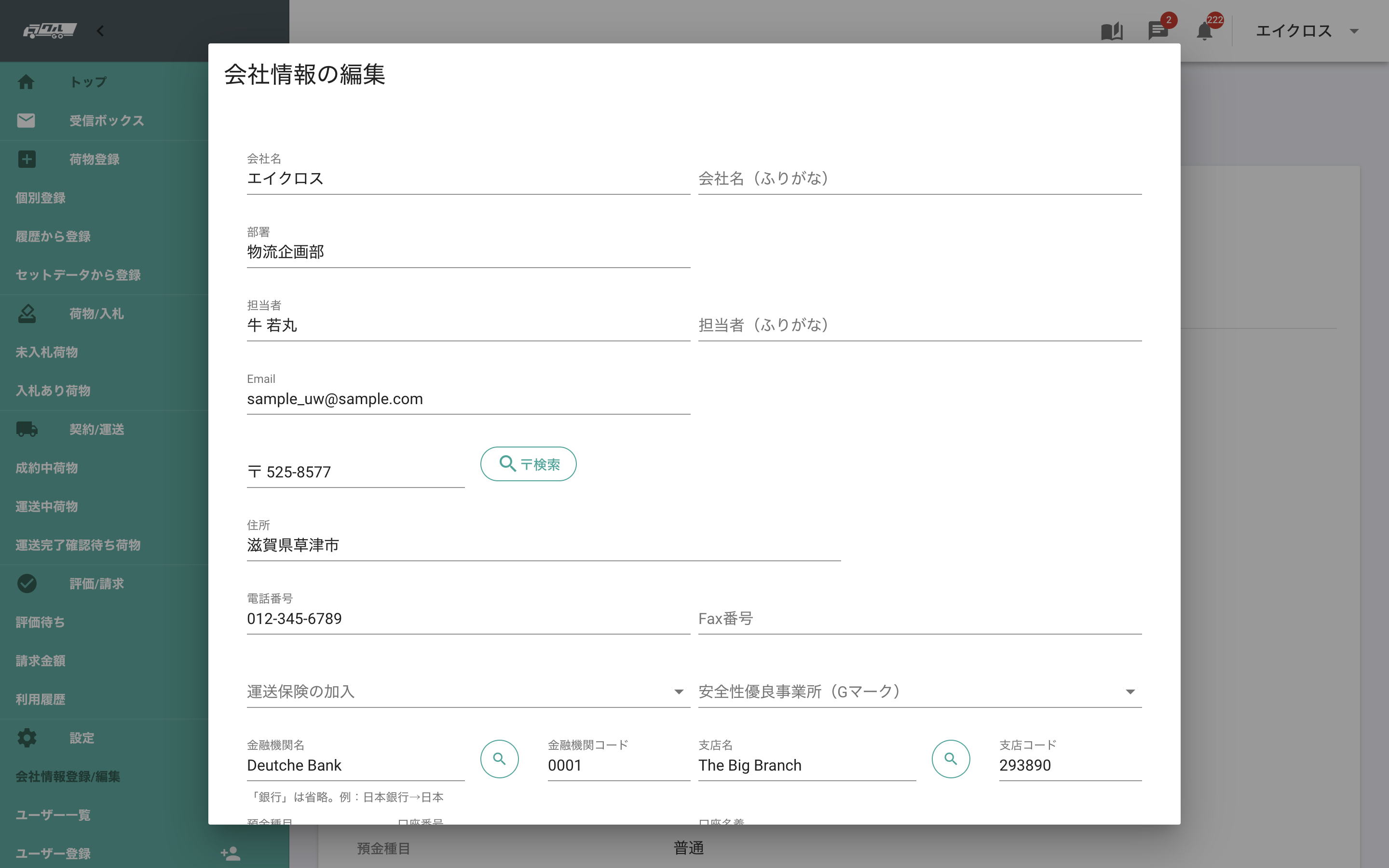Open 運送完了確認待ち荷物 in the sidebar
Image resolution: width=1389 pixels, height=868 pixels.
[78, 545]
